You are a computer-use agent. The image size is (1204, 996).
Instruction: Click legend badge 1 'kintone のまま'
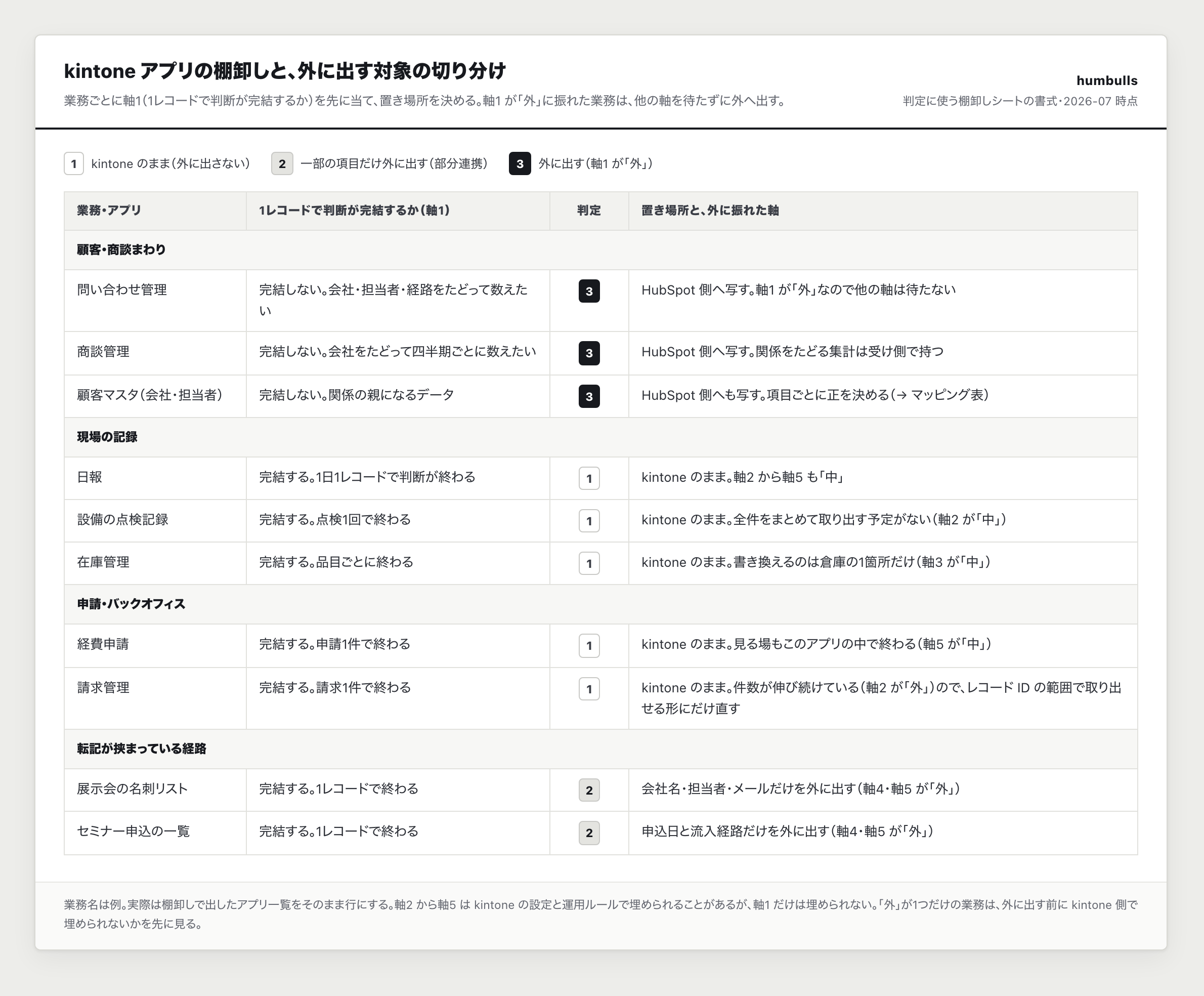74,163
